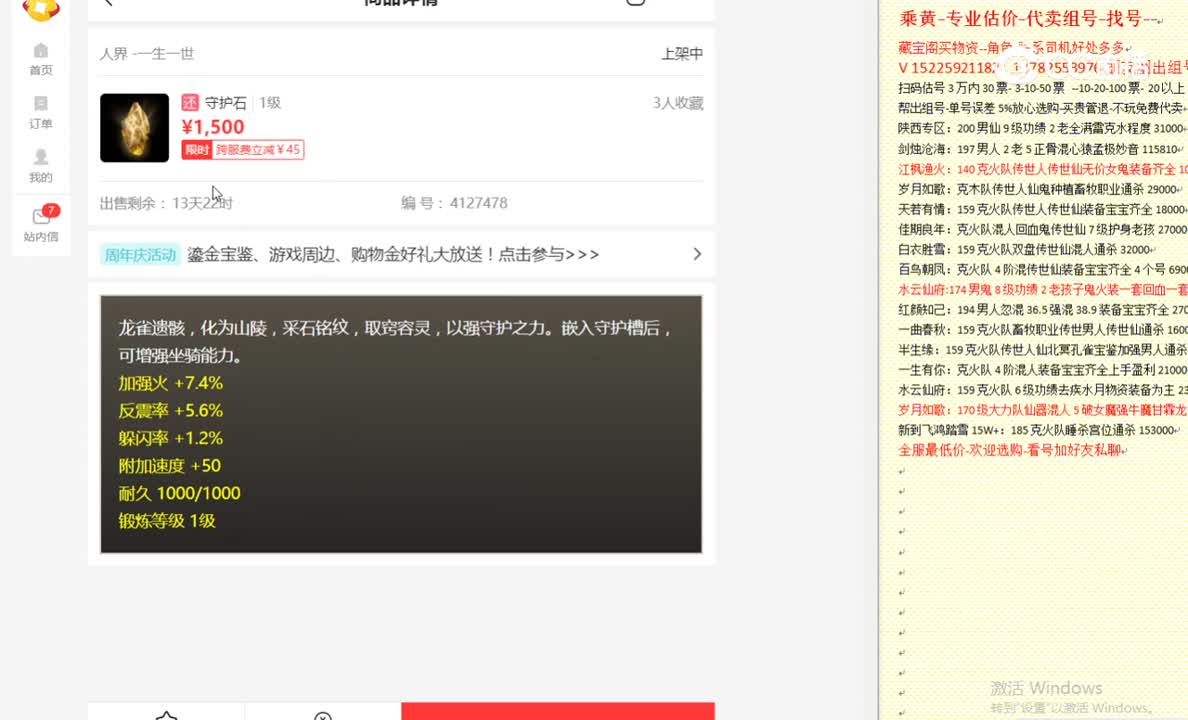1188x720 pixels.
Task: Click the 锻炼等级 1级 line
Action: pos(167,521)
